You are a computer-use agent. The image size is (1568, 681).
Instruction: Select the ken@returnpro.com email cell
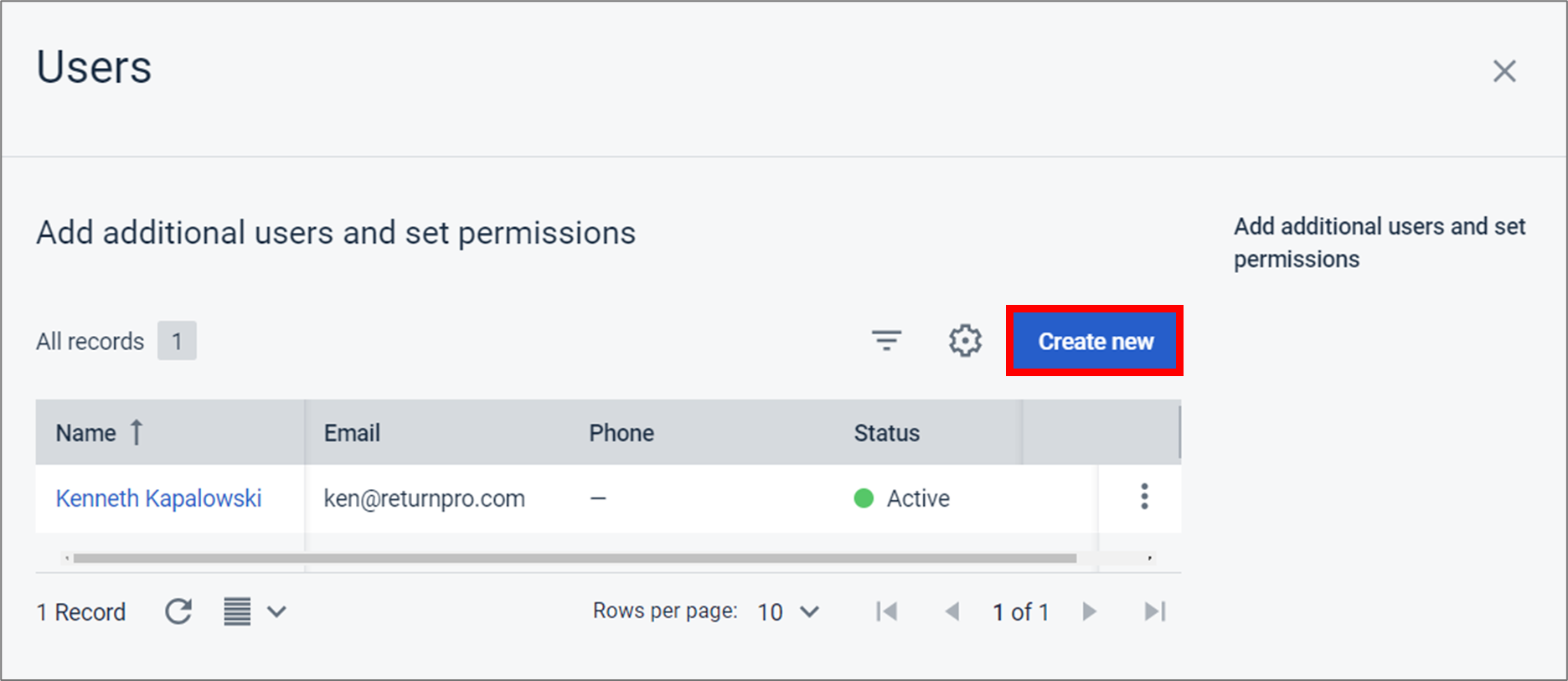(424, 498)
